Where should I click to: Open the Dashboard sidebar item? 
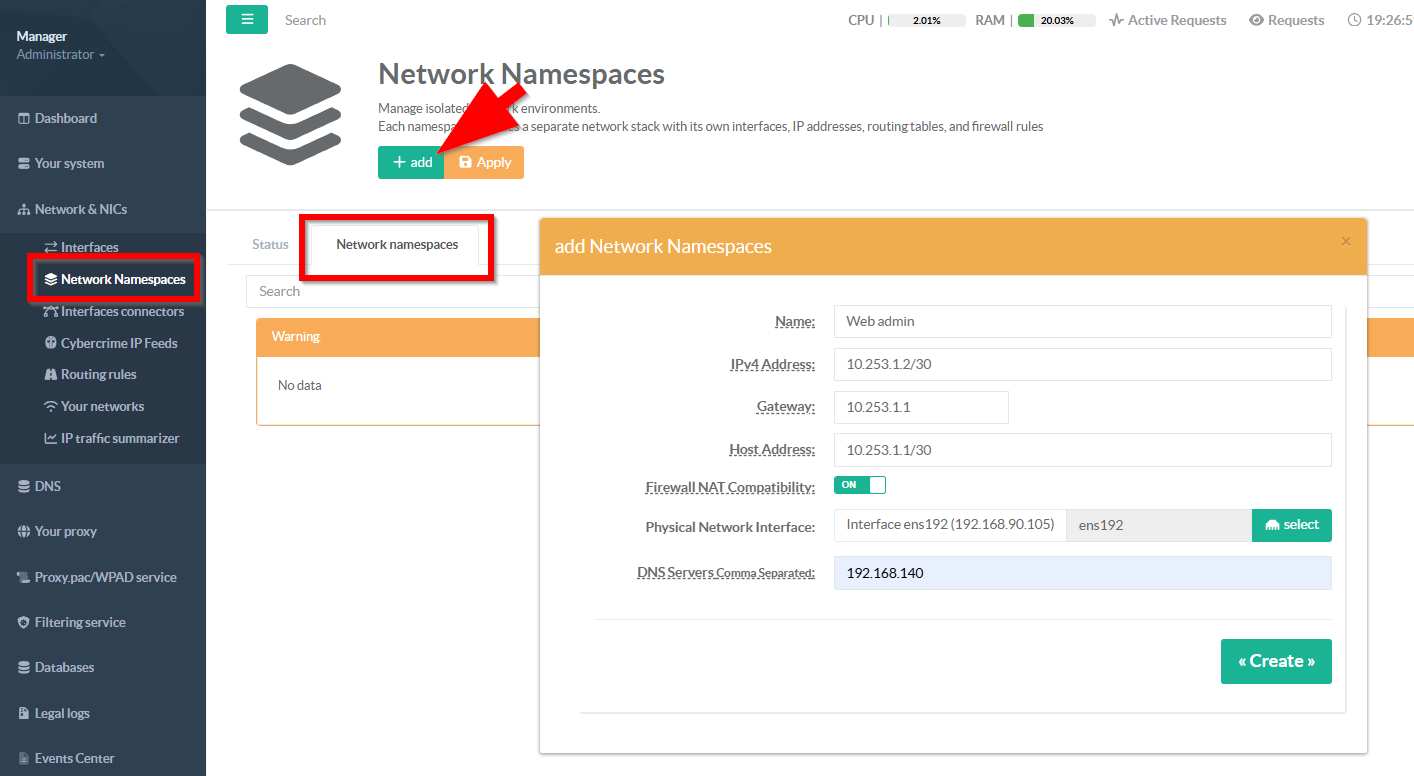click(x=65, y=118)
